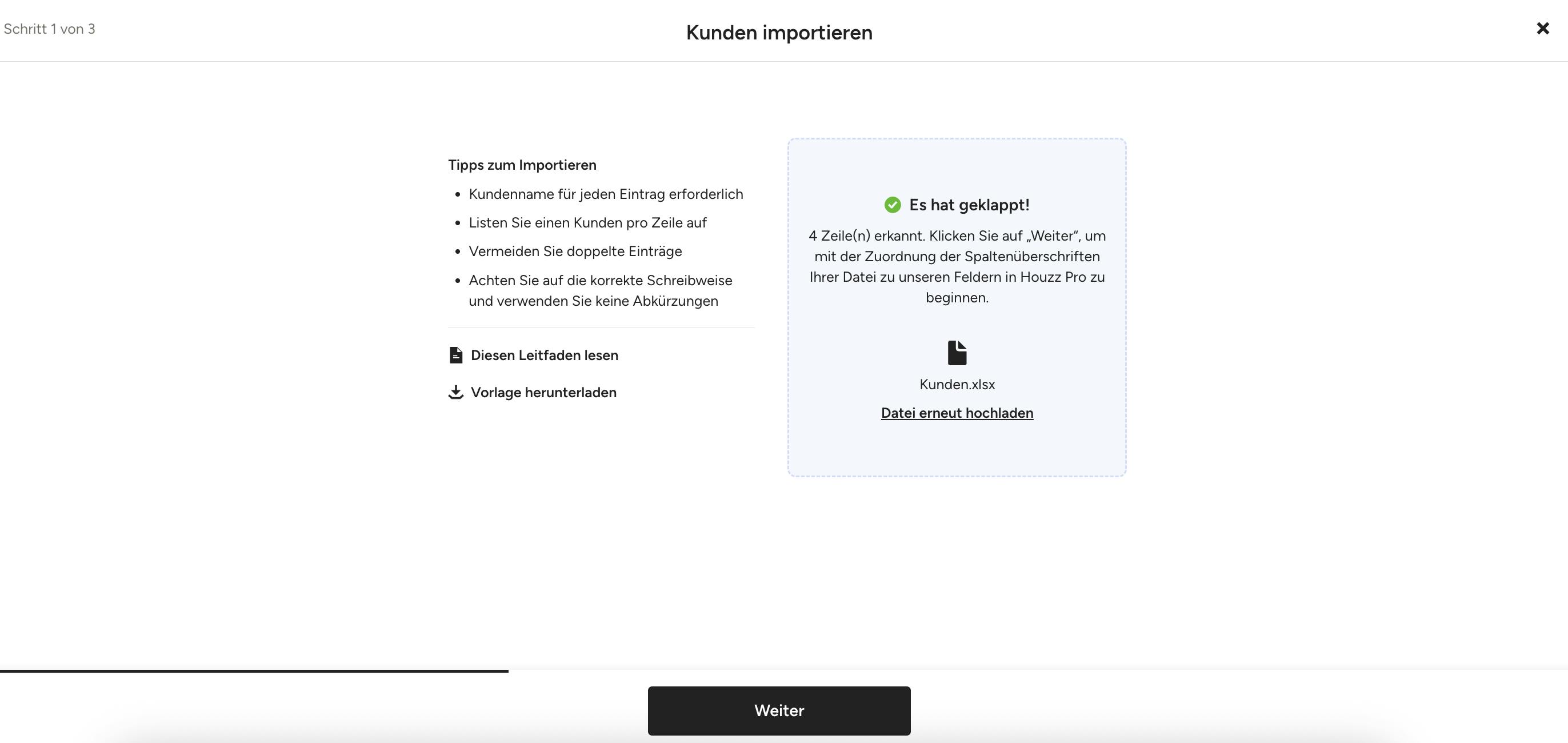Viewport: 1568px width, 743px height.
Task: Click the green success checkmark icon
Action: [x=893, y=205]
